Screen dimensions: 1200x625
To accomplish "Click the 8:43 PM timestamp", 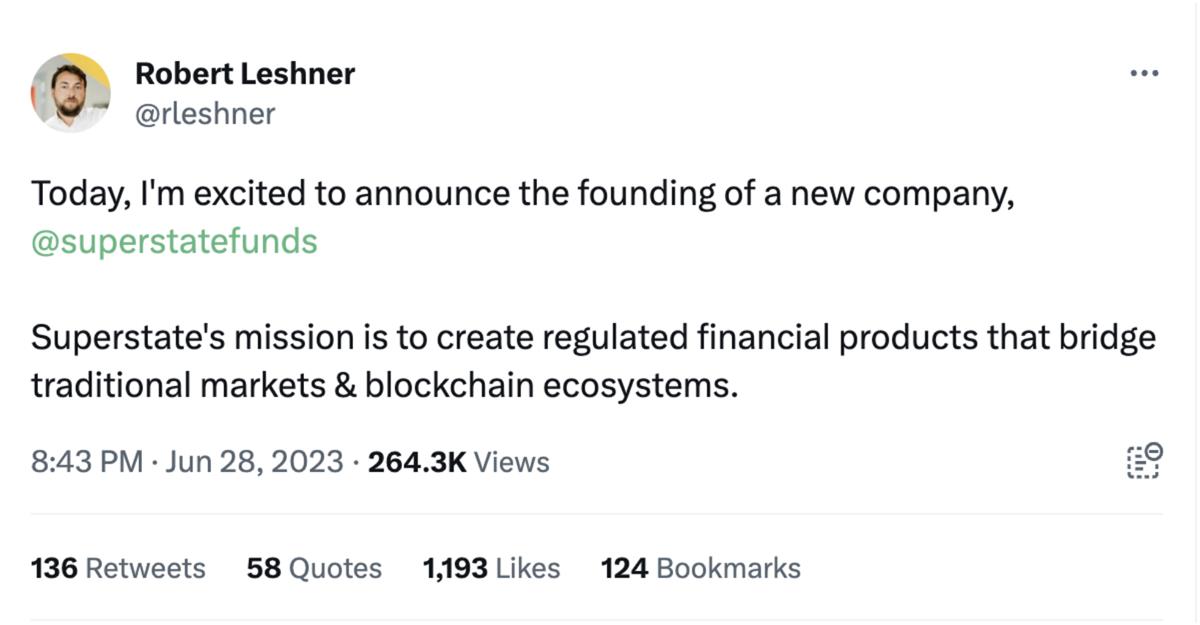I will coord(87,462).
